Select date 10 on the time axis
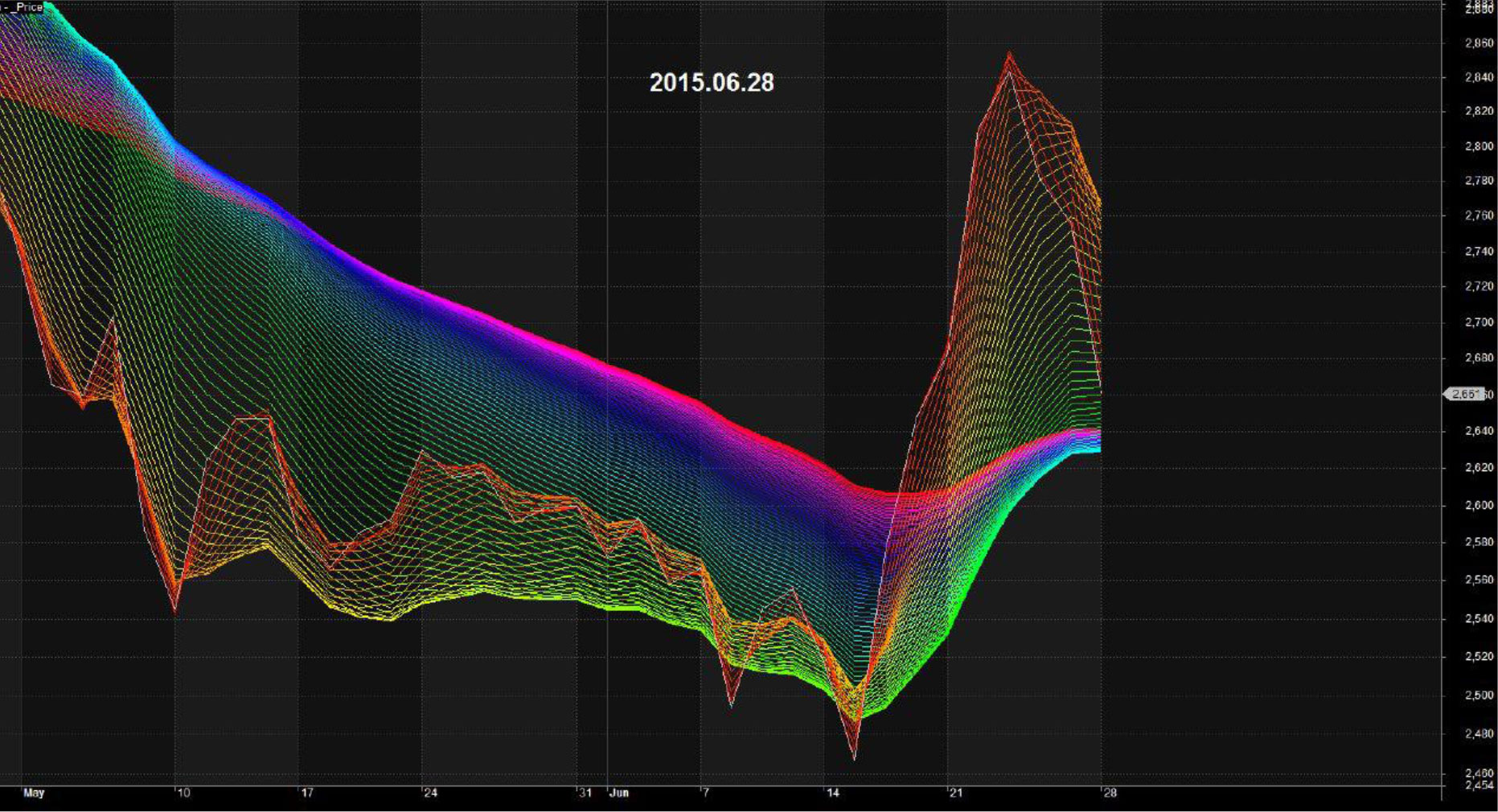Viewport: 1498px width, 812px height. [183, 793]
